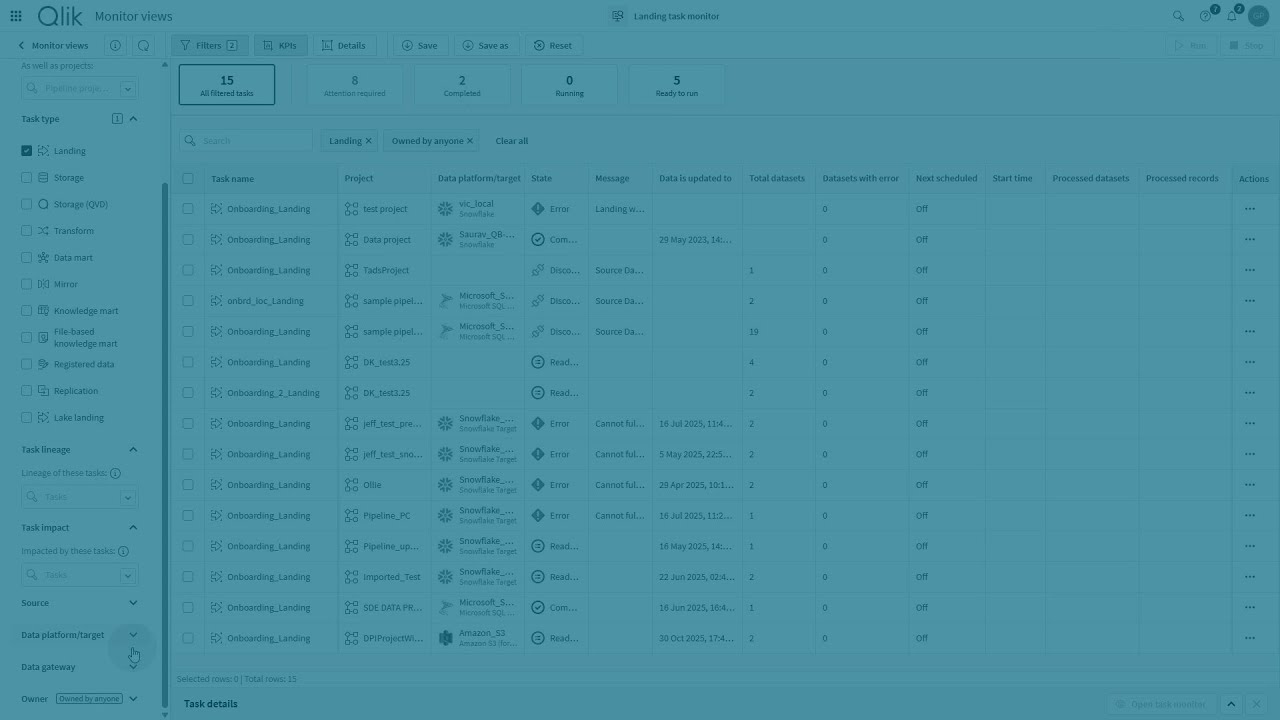Check the Storage task type

(27, 177)
